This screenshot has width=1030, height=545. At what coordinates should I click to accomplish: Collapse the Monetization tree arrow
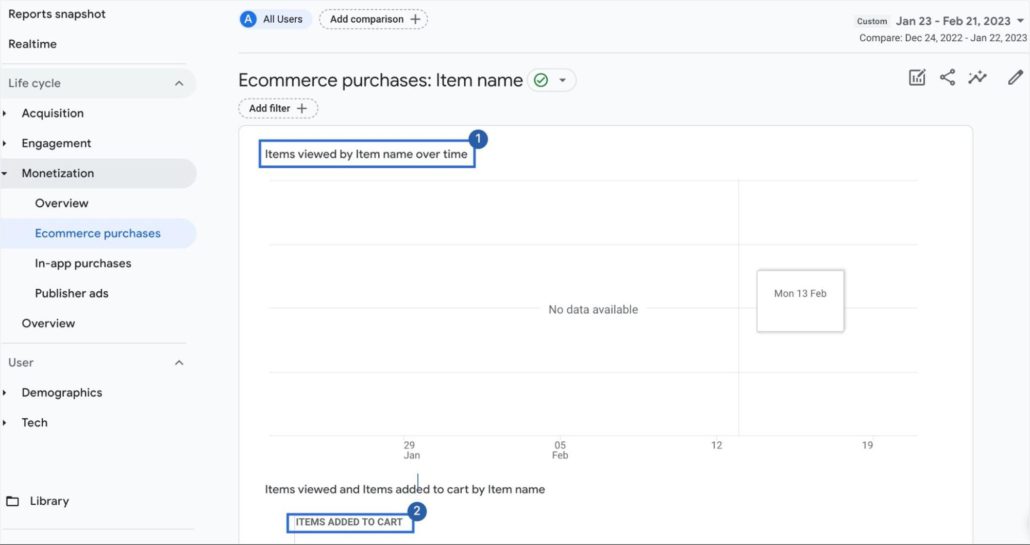point(5,173)
